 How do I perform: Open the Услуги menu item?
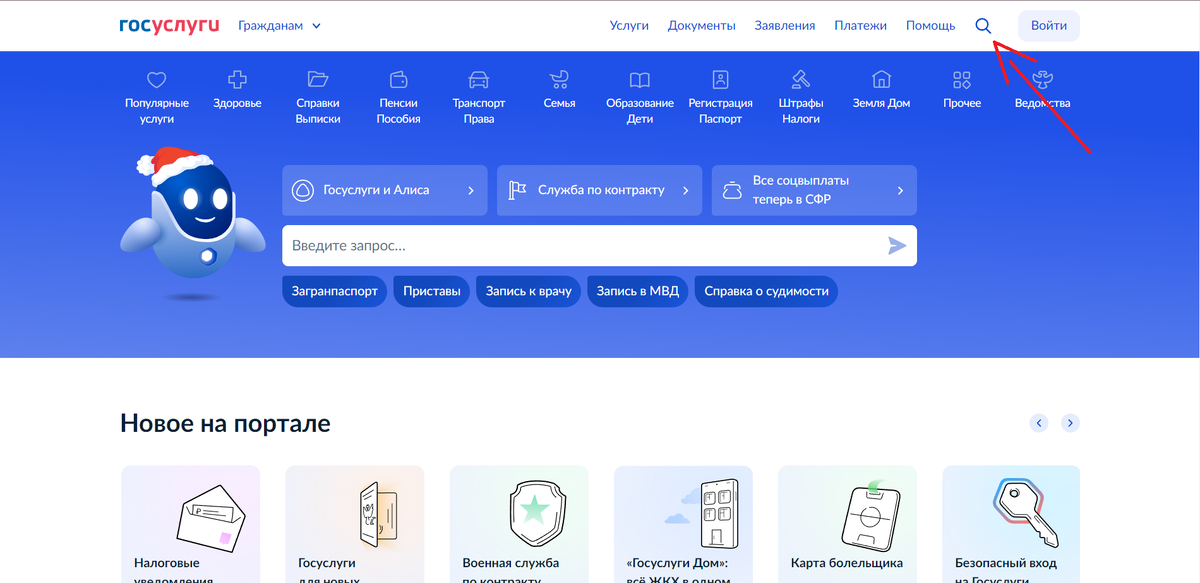(629, 25)
